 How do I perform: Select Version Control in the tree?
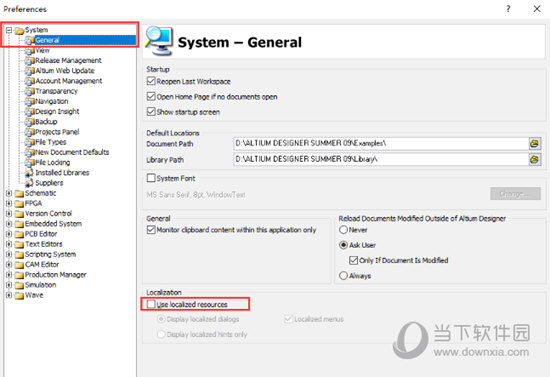(48, 214)
